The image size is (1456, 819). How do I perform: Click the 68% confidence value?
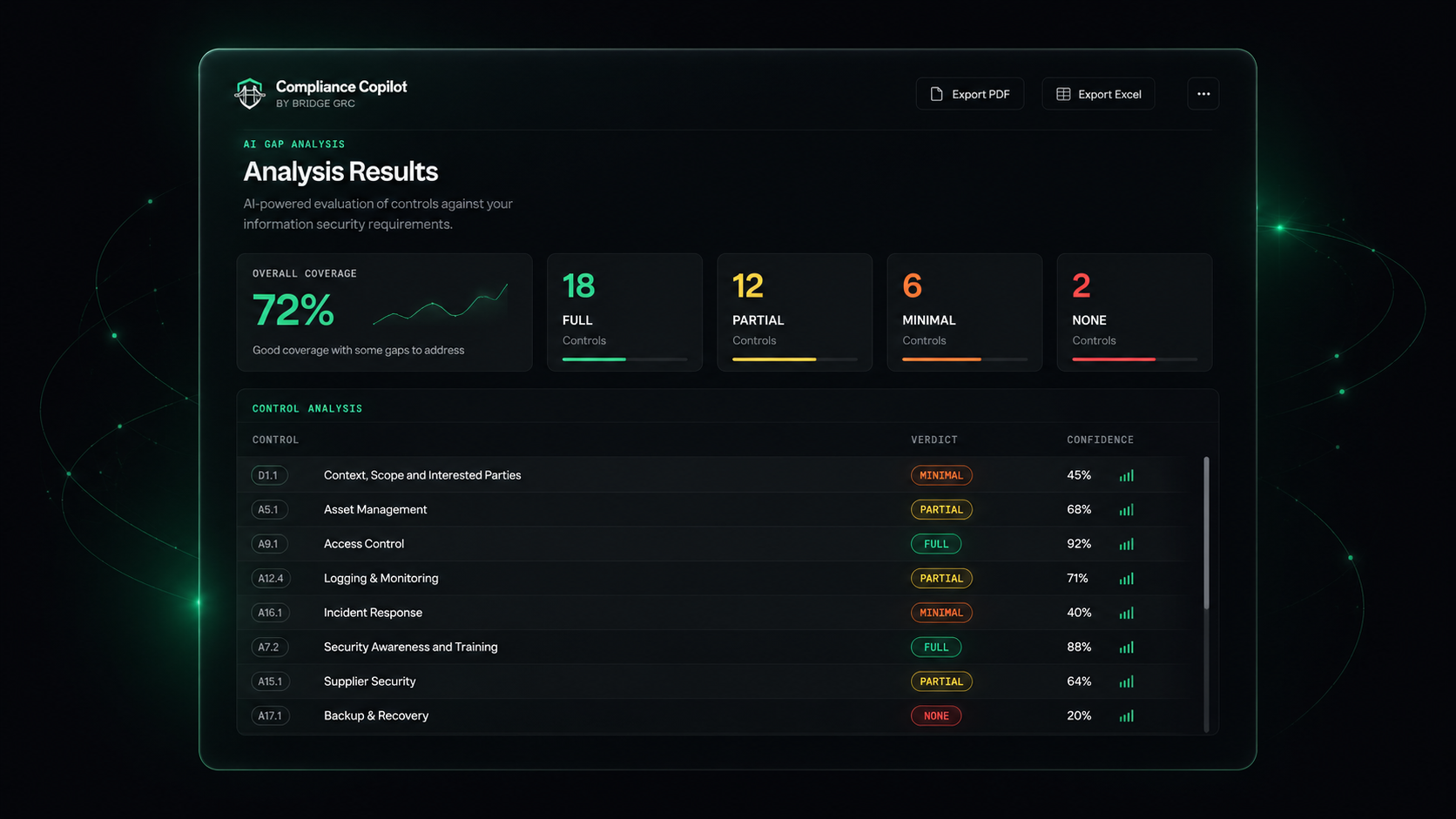point(1079,509)
